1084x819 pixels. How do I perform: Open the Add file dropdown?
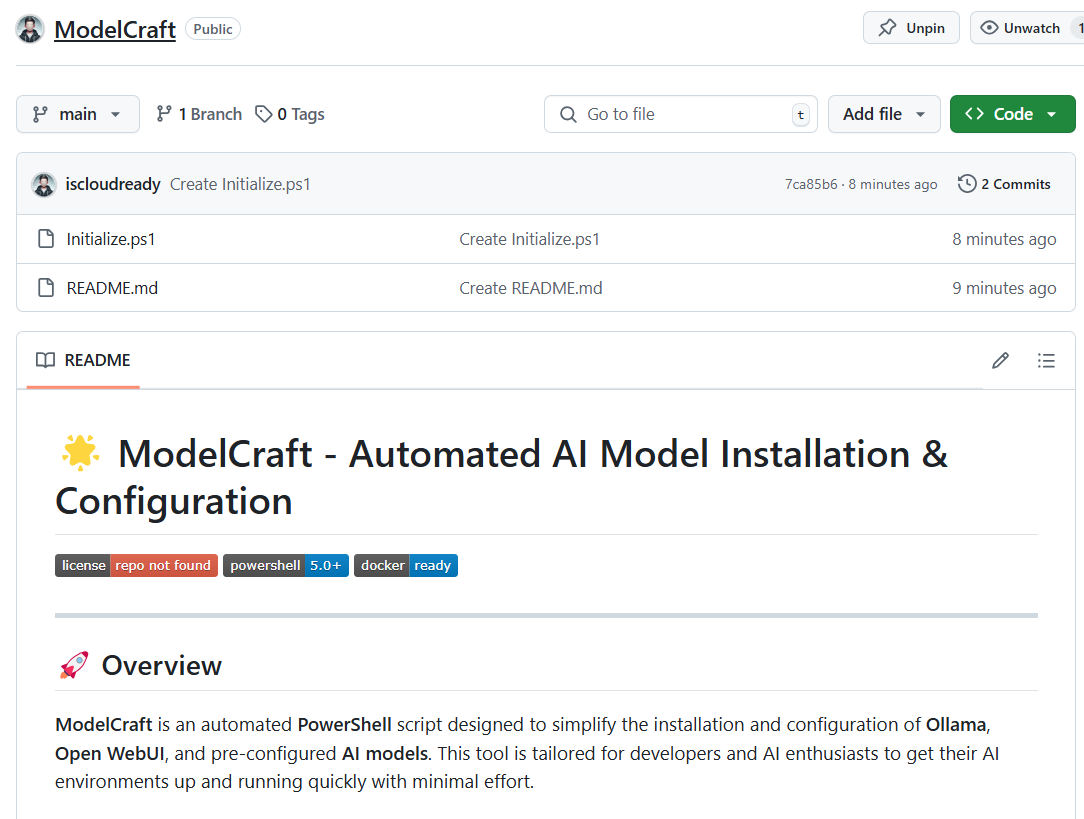point(884,114)
